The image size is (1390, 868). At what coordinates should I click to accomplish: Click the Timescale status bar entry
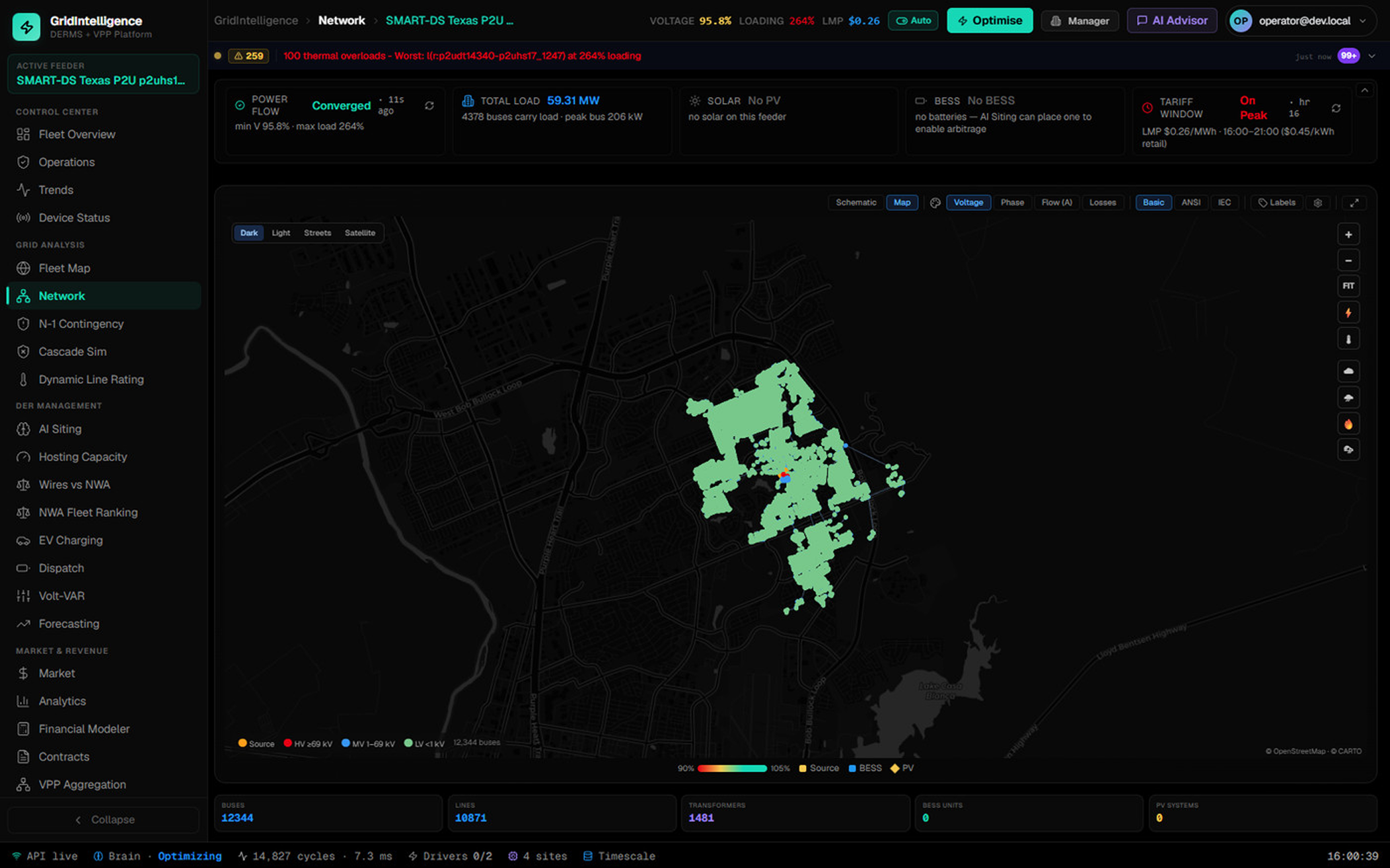(619, 856)
